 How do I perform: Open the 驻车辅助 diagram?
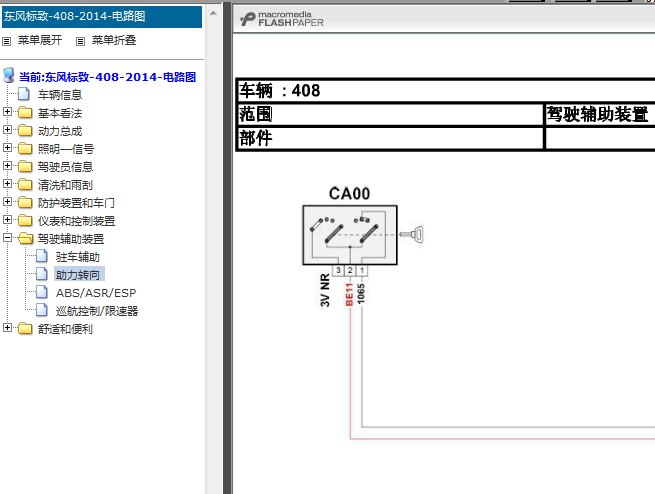[x=78, y=257]
